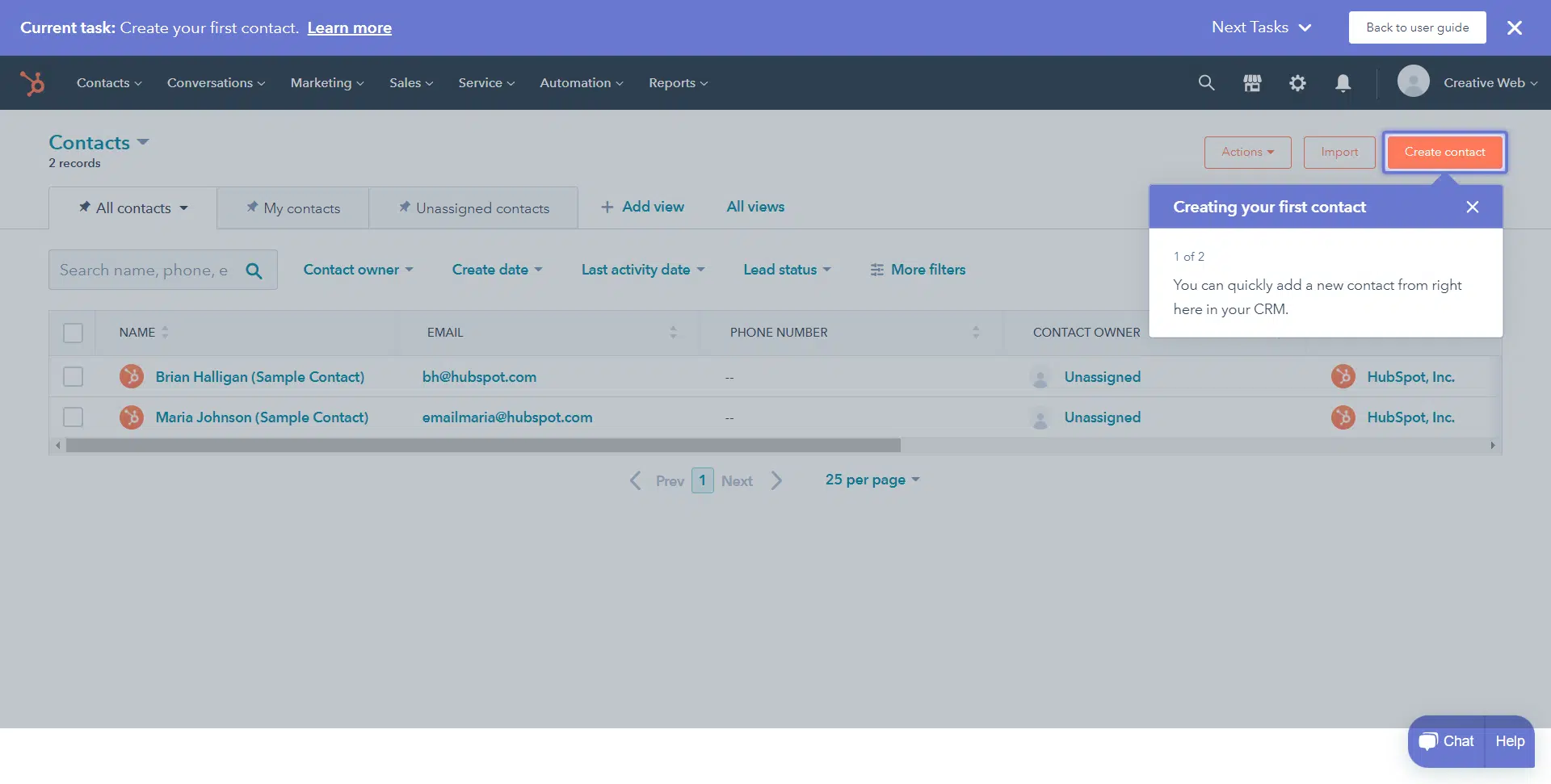1551x784 pixels.
Task: Click page number 1 in pagination
Action: (x=703, y=480)
